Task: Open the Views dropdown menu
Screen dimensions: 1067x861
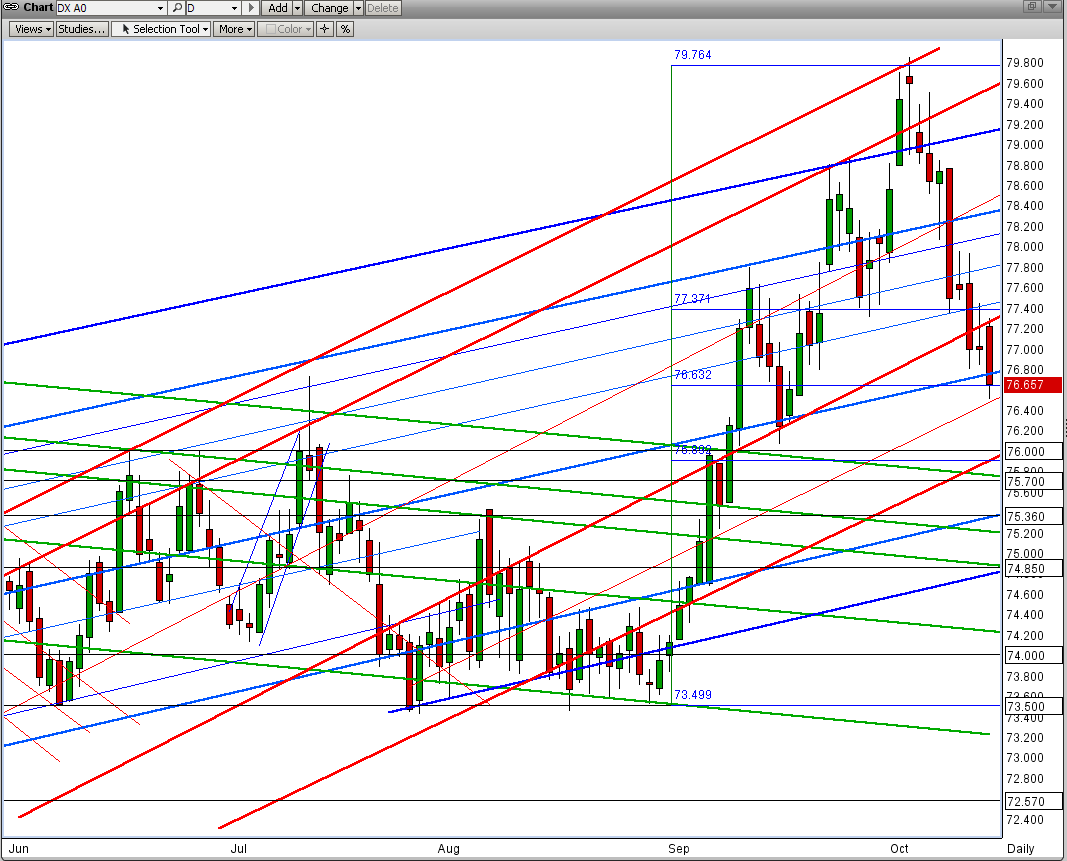Action: click(31, 29)
